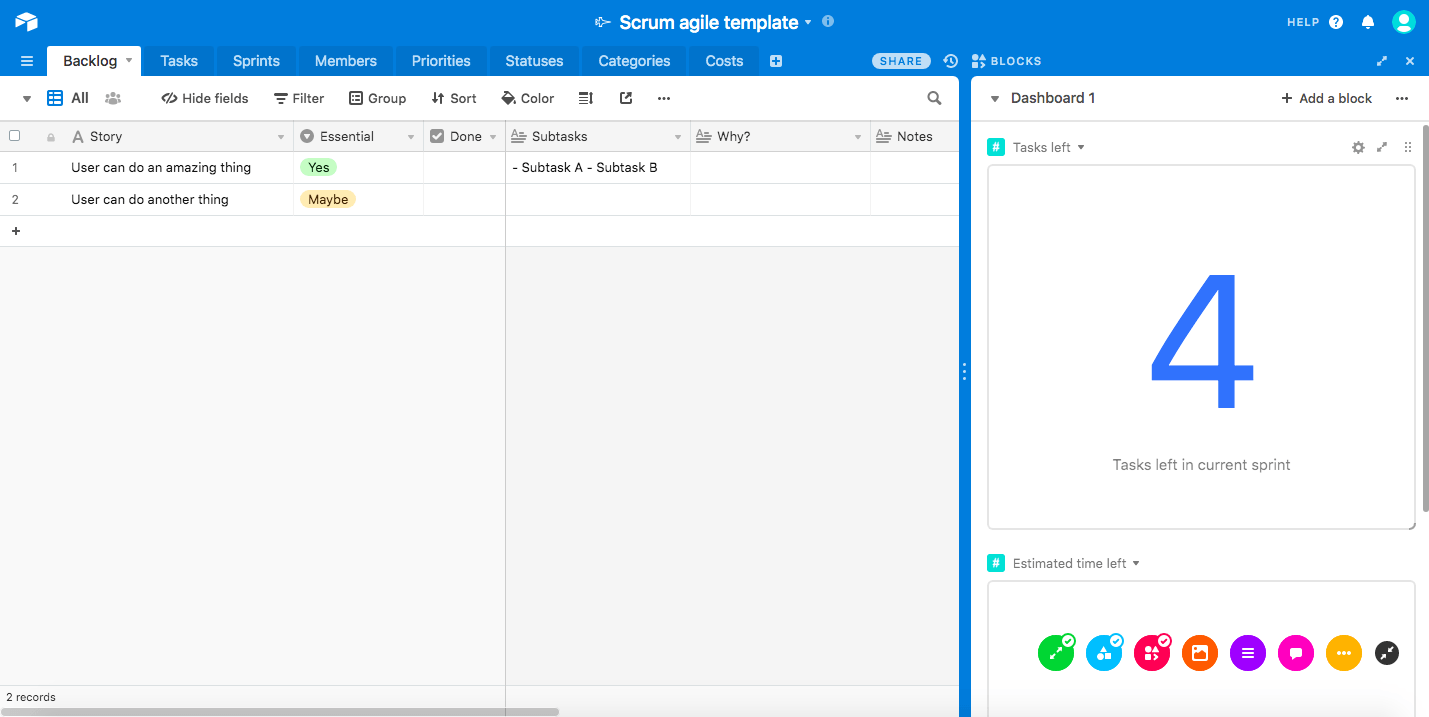Viewport: 1429px width, 717px height.
Task: Open the Color button in toolbar
Action: click(x=528, y=98)
